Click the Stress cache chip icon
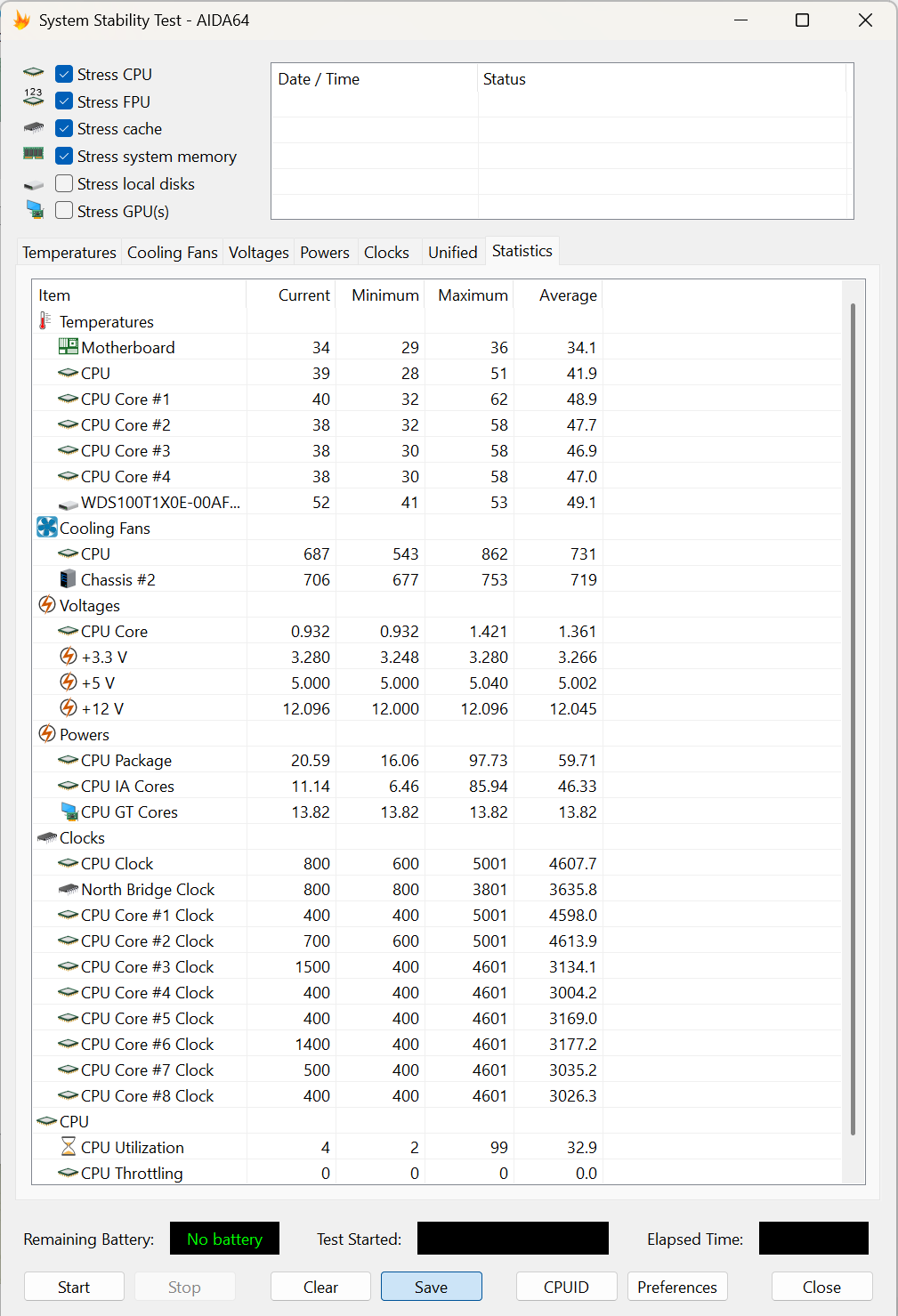The width and height of the screenshot is (898, 1316). [34, 128]
